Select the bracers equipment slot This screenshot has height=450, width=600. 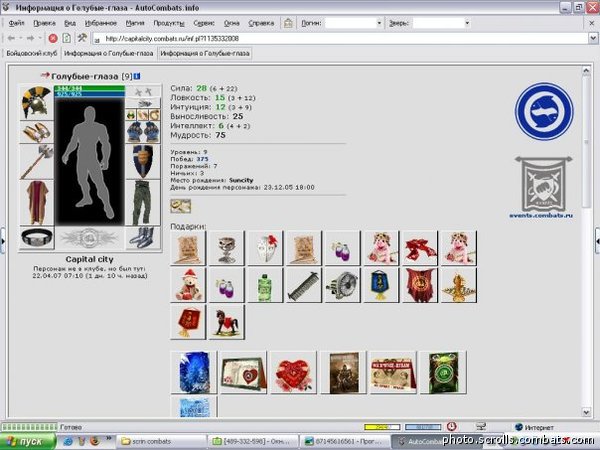coord(36,132)
